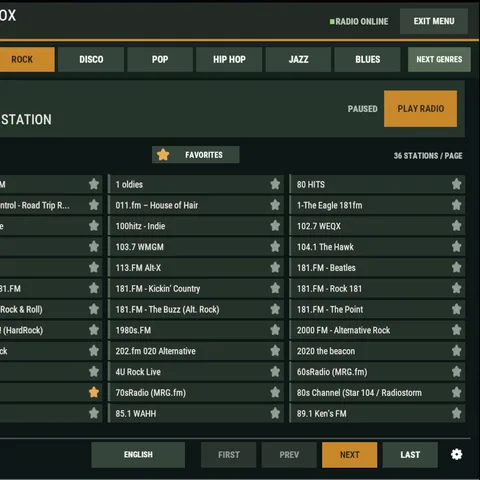Viewport: 480px width, 480px height.
Task: Toggle star for 2000 FM - Alternative Rock
Action: point(456,330)
